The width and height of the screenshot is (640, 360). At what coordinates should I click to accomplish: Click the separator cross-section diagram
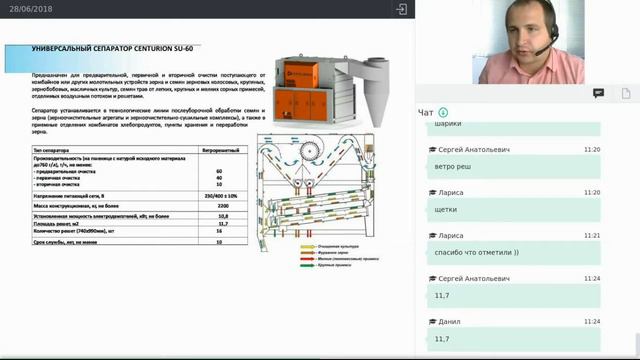point(317,192)
